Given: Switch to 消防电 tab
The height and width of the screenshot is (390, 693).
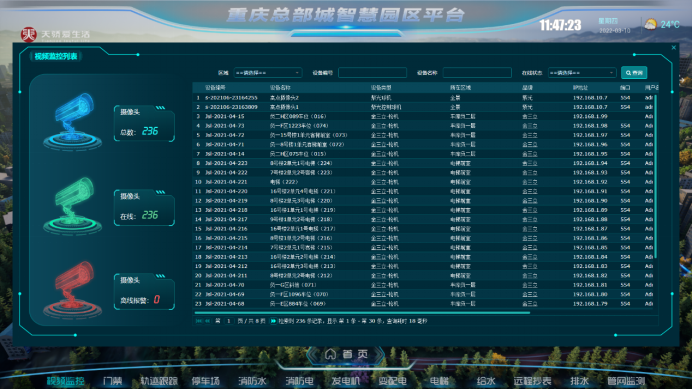Looking at the screenshot, I should click(x=299, y=381).
